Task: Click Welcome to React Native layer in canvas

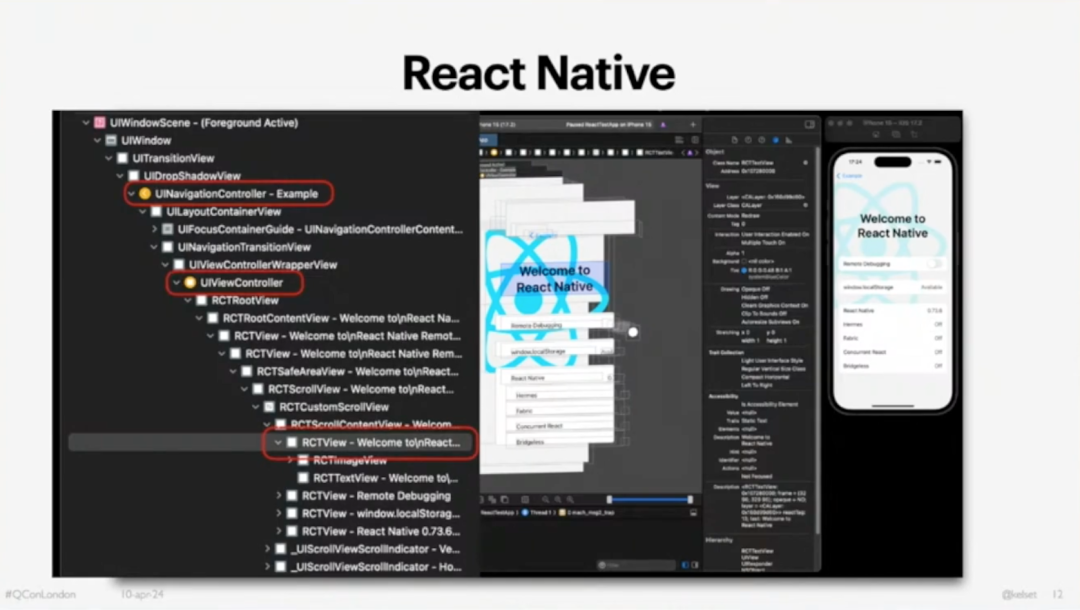Action: coord(554,279)
